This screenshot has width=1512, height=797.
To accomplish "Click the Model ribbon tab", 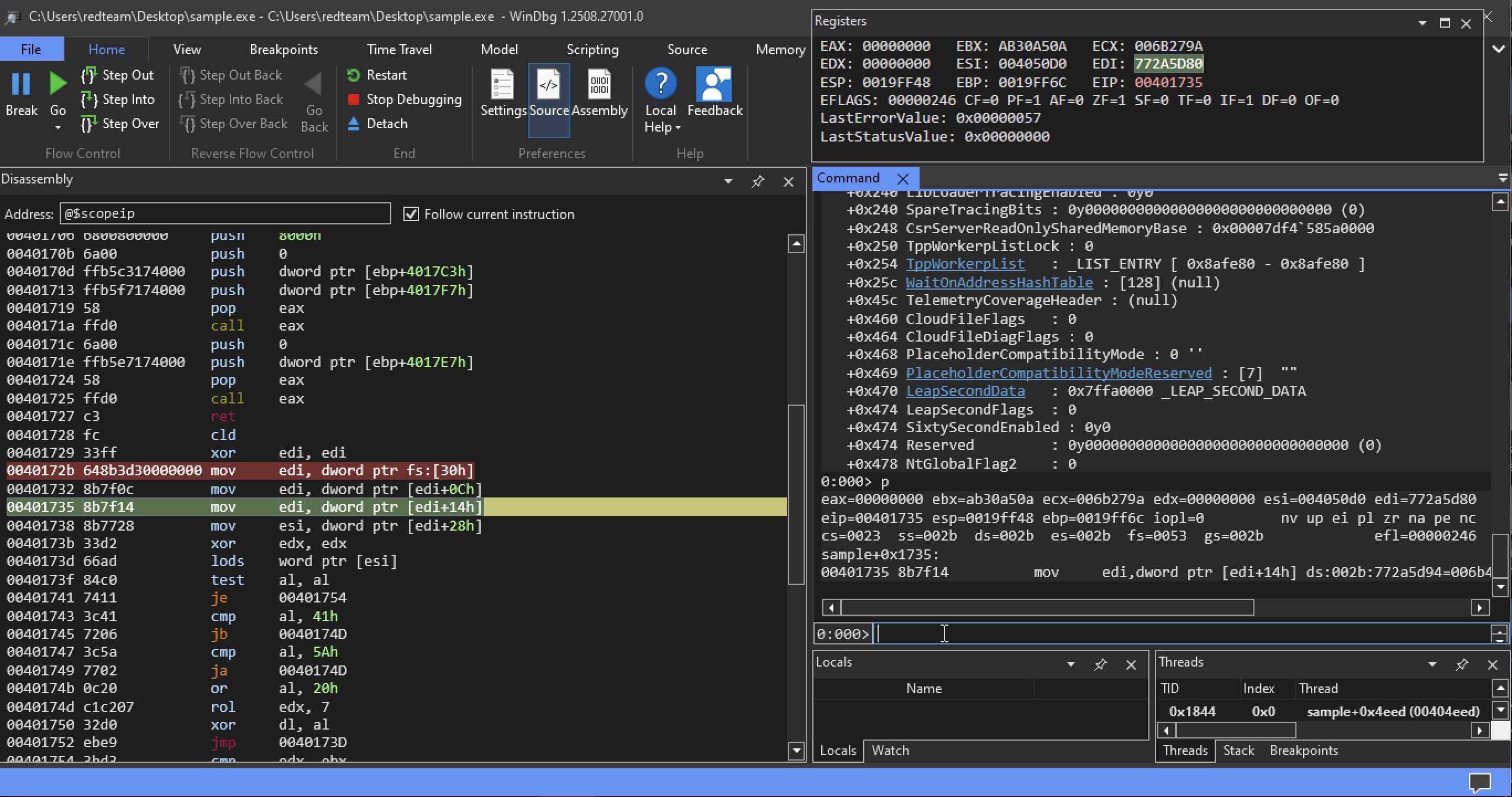I will (x=499, y=49).
